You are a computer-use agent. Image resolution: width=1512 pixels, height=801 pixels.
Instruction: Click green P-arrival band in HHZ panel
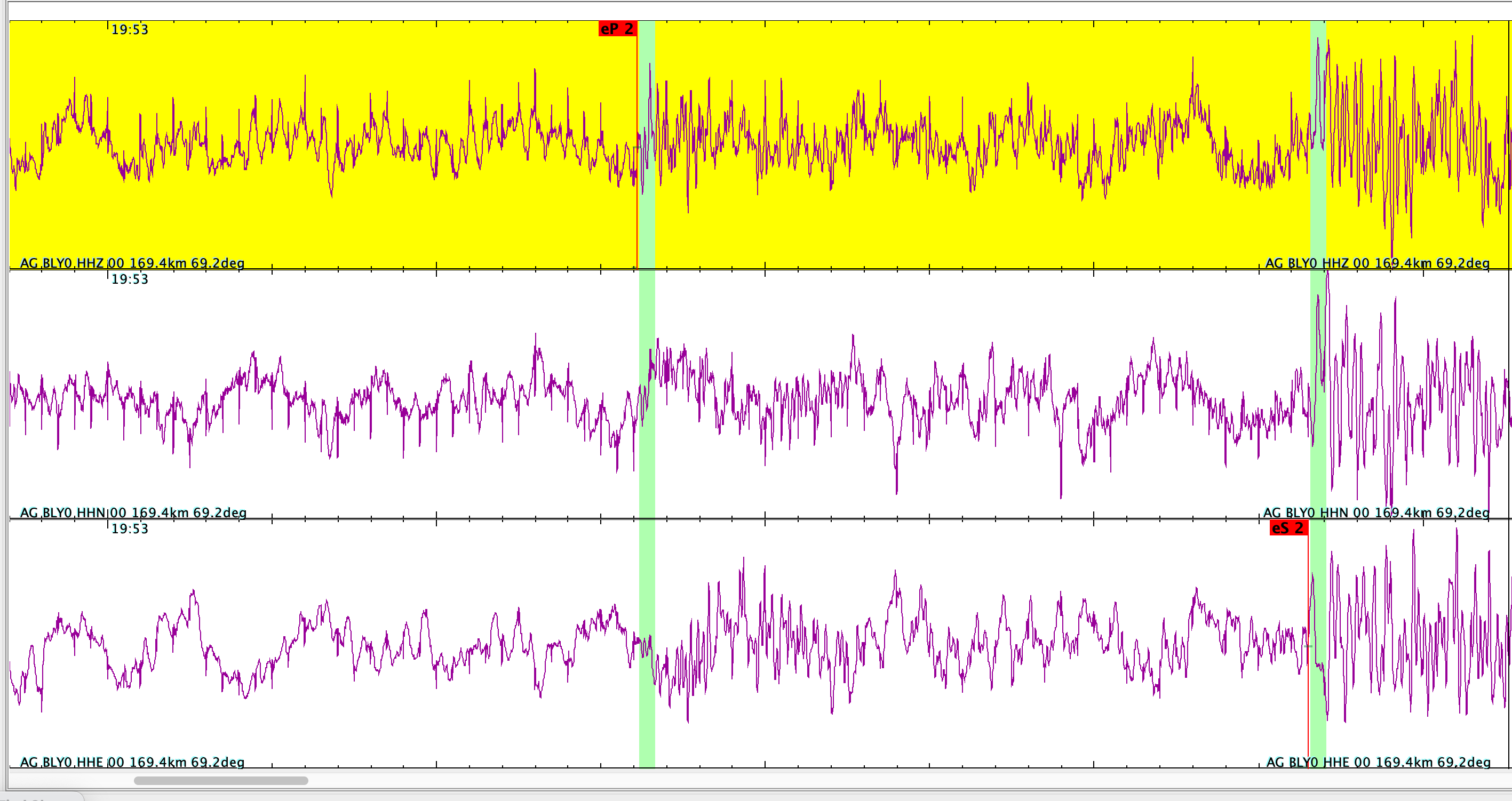[x=647, y=235]
